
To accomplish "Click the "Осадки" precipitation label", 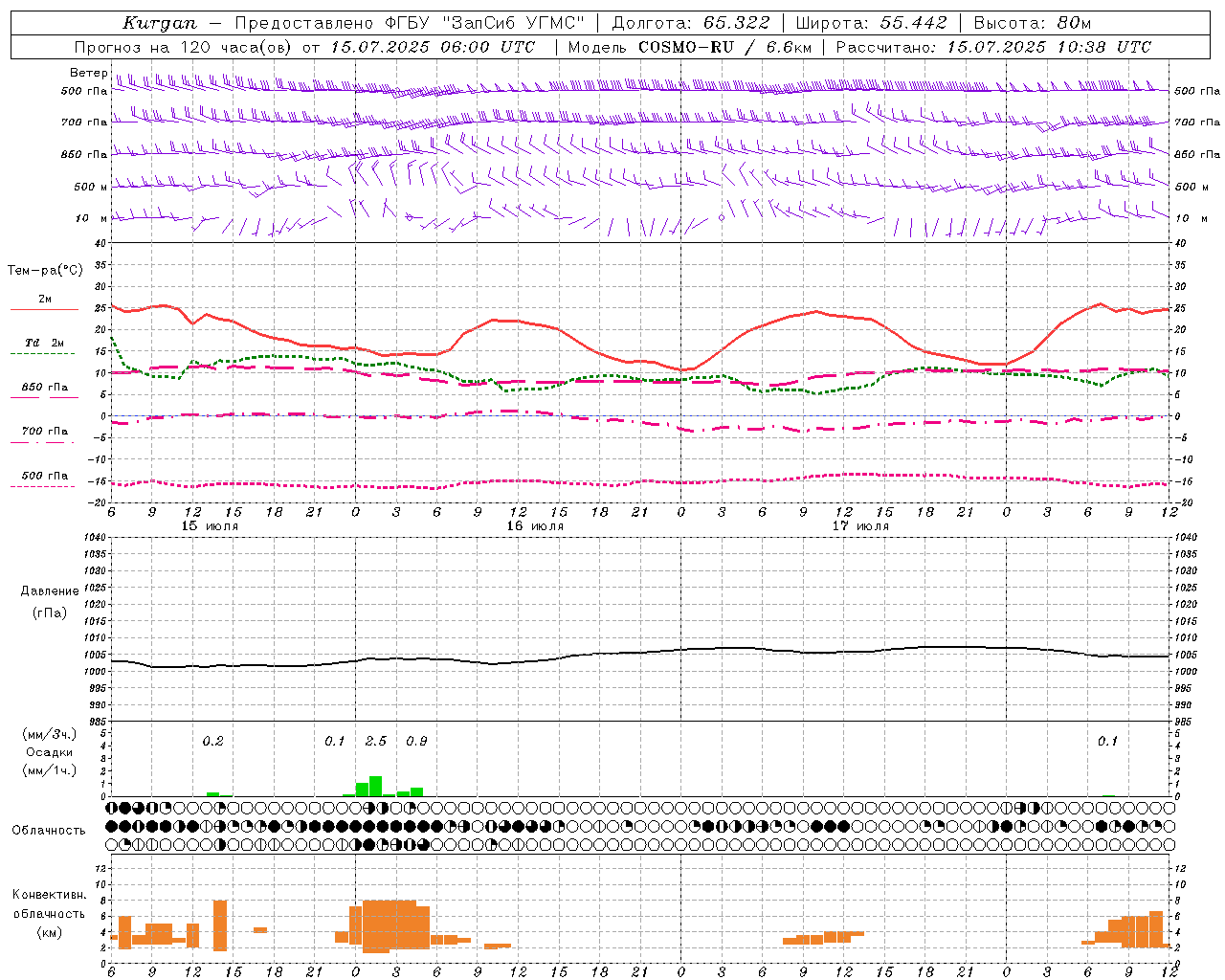I will 50,752.
